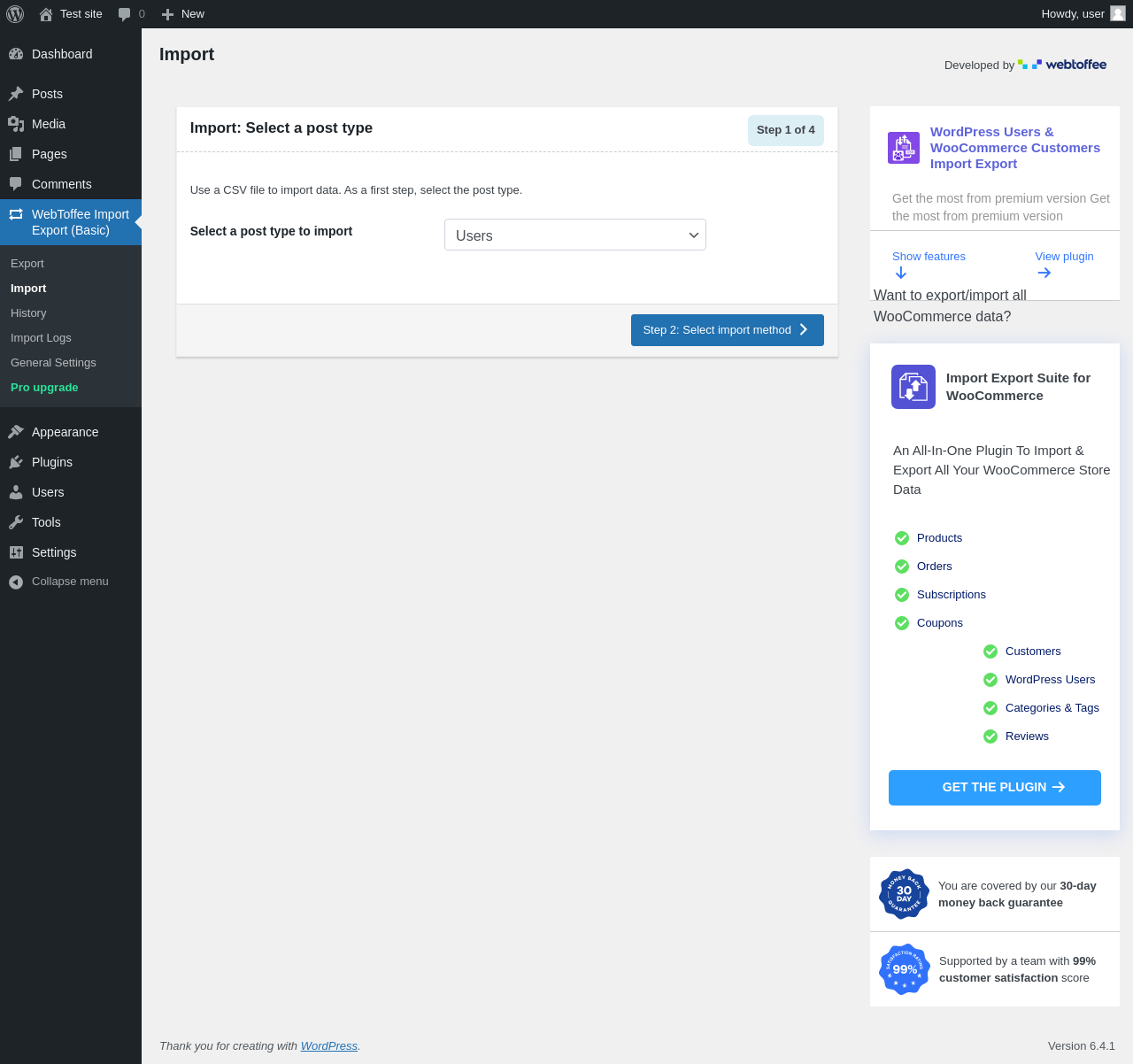Open the comments bubble icon in admin bar
This screenshot has width=1133, height=1064.
(x=125, y=14)
